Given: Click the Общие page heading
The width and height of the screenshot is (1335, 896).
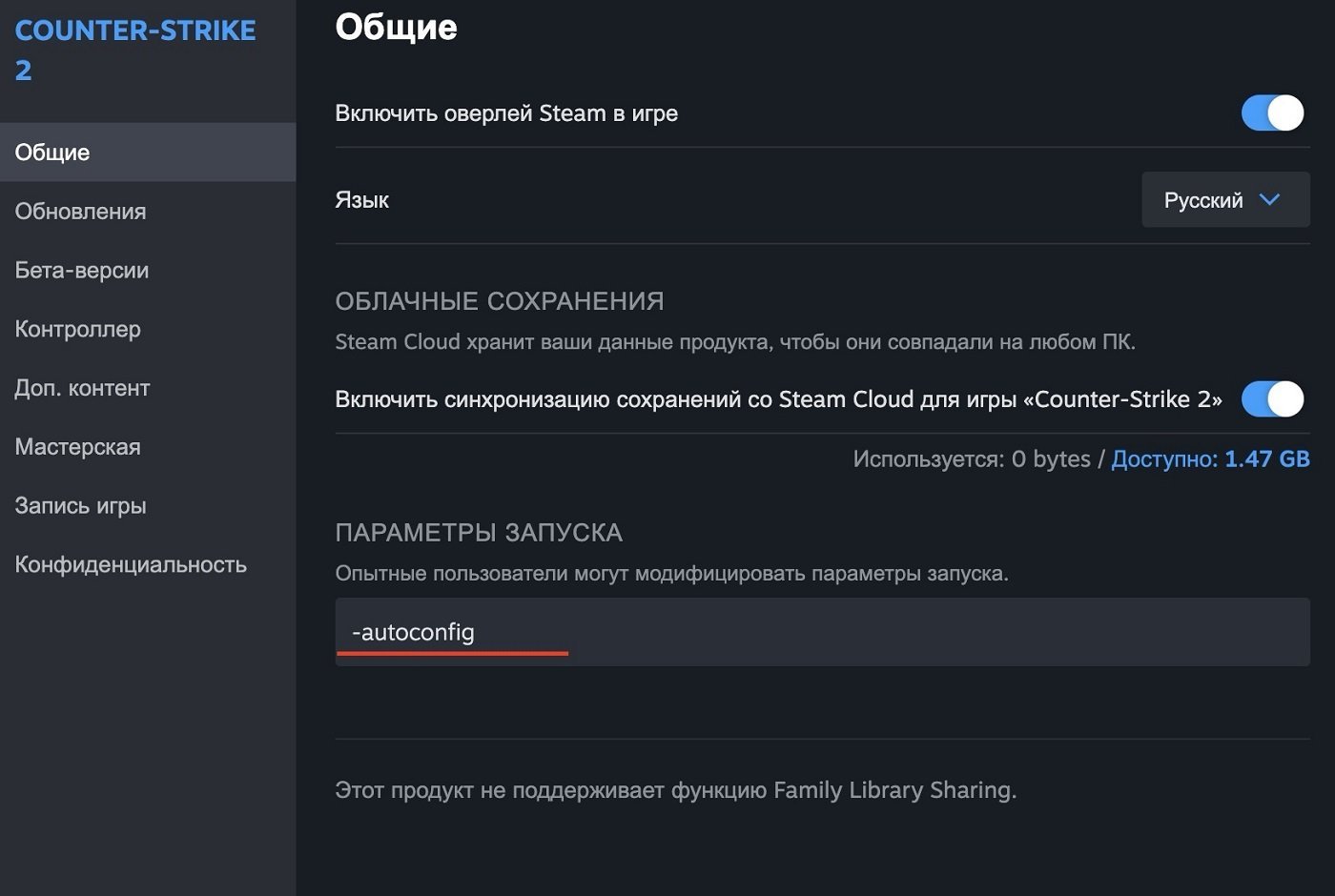Looking at the screenshot, I should click(396, 27).
